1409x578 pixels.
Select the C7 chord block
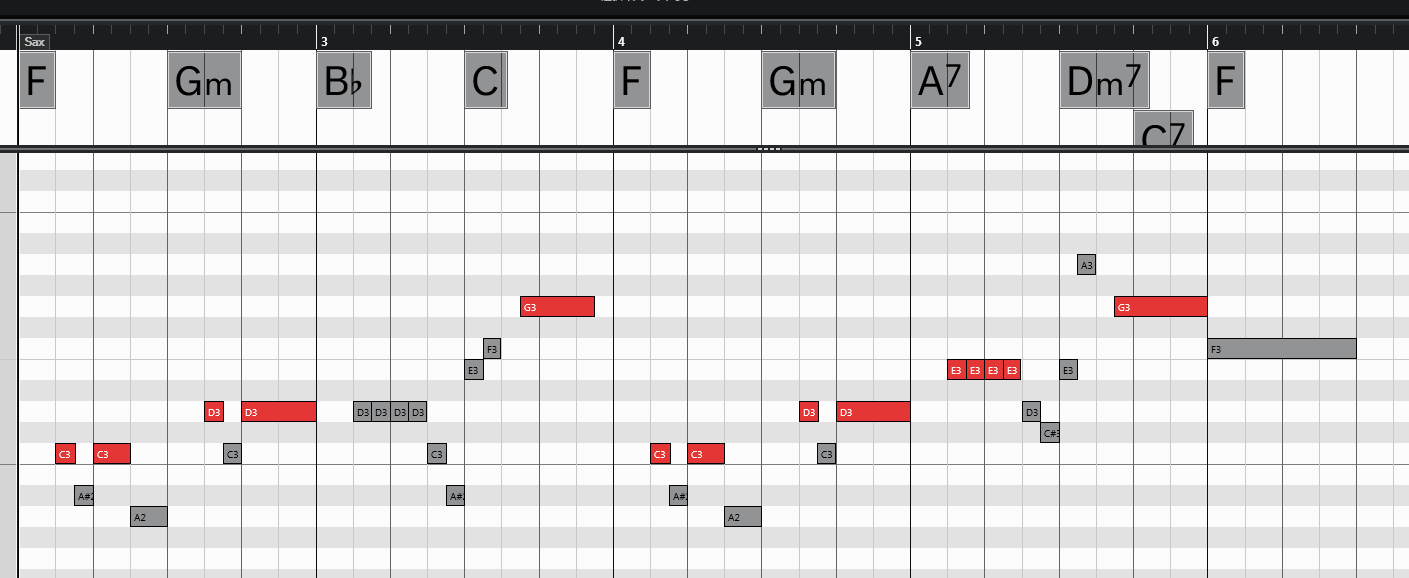(1163, 130)
